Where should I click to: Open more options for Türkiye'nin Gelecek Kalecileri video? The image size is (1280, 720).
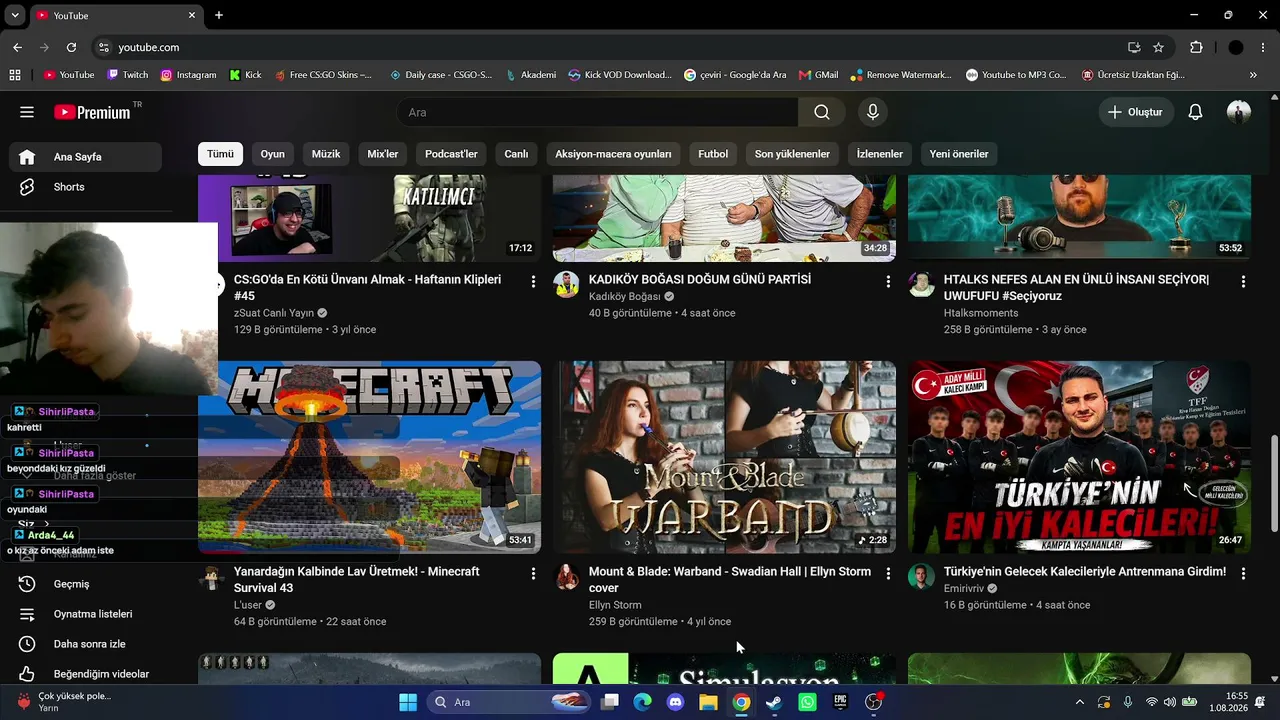tap(1243, 574)
